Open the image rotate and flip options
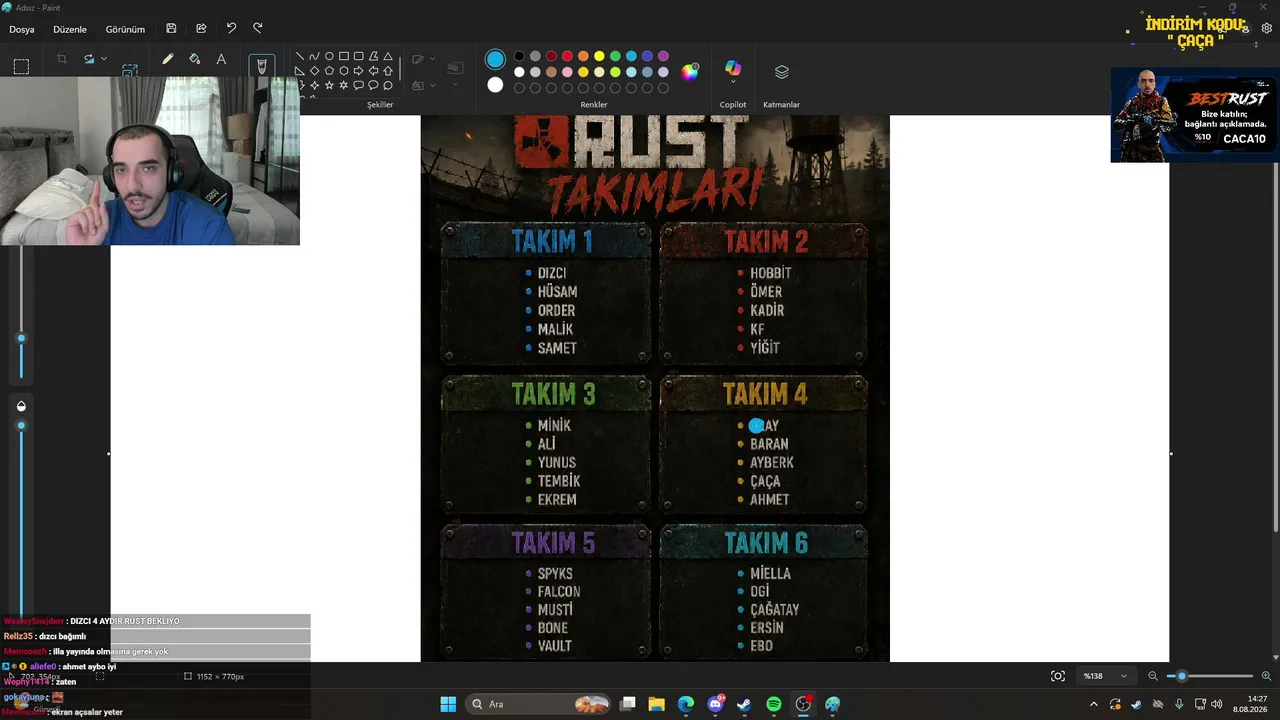Viewport: 1280px width, 720px height. click(93, 59)
